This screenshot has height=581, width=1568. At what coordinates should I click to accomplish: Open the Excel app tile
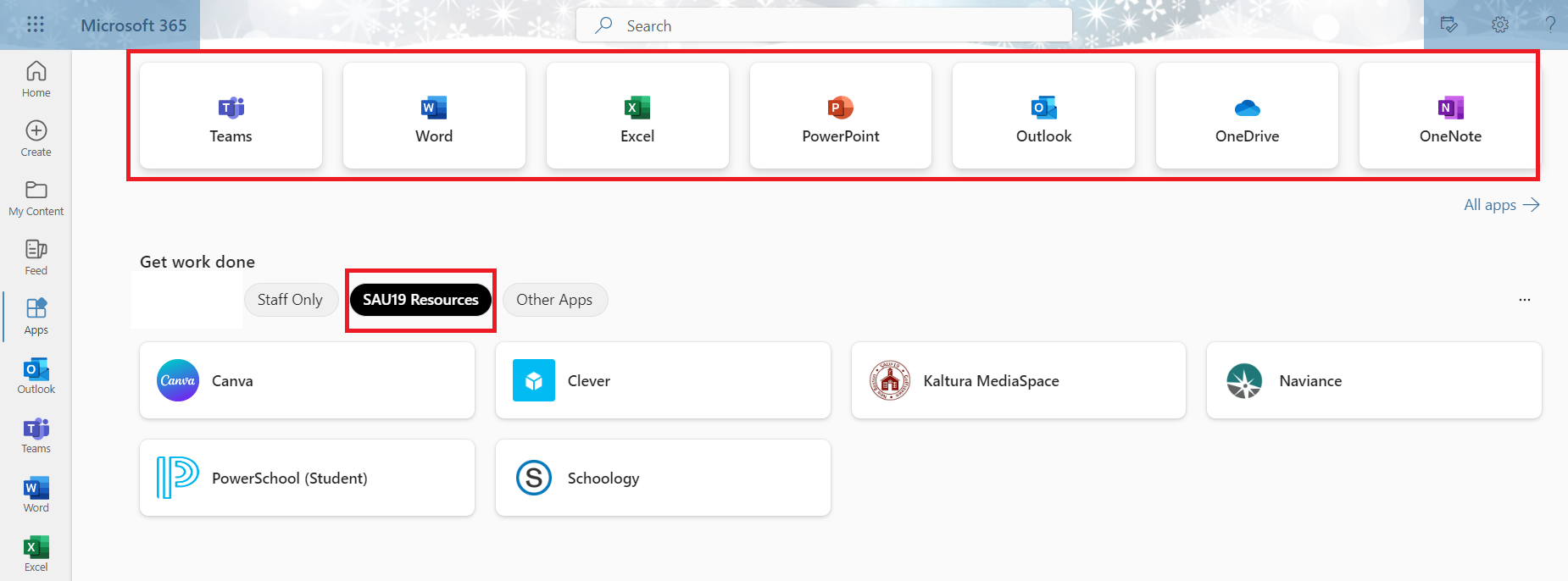coord(637,116)
